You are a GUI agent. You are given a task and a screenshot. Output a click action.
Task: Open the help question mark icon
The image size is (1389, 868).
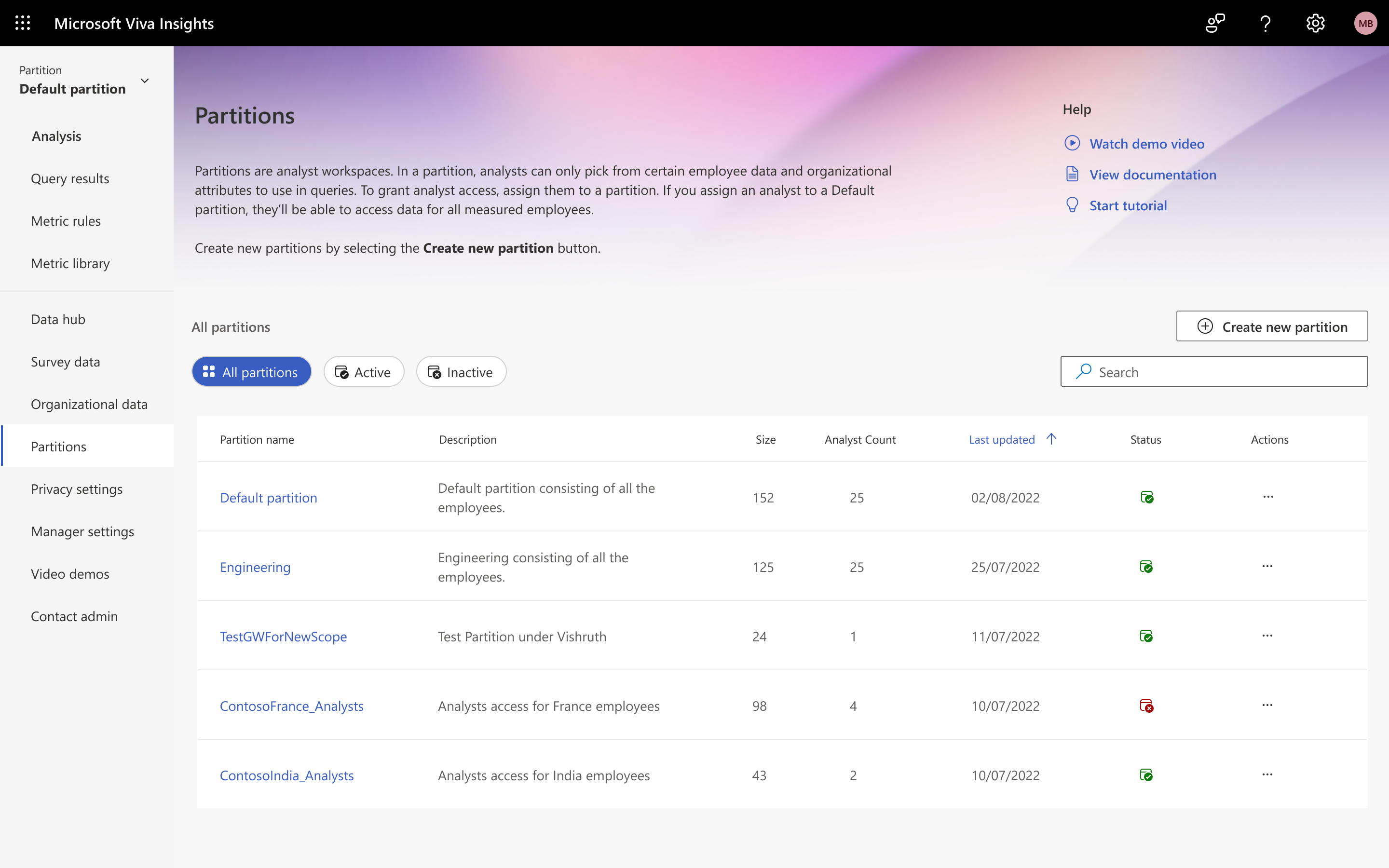1265,23
